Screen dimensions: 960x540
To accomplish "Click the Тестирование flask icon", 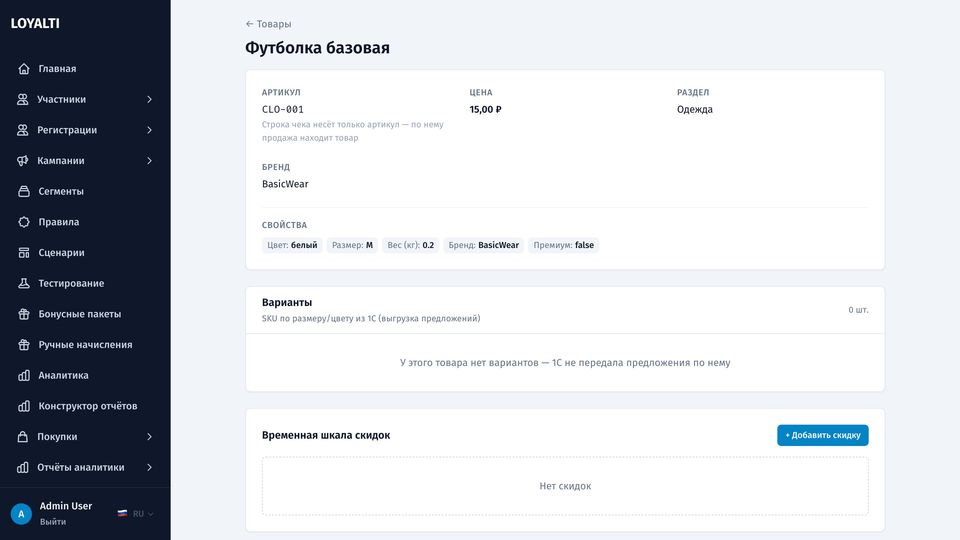I will 24,283.
